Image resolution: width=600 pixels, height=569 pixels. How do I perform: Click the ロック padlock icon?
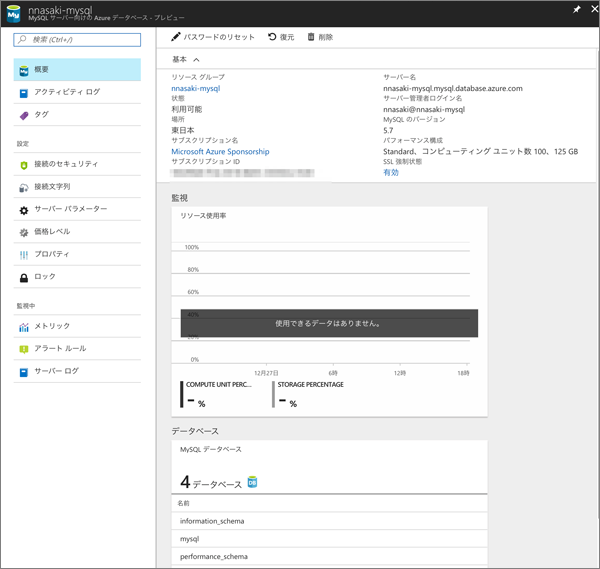(24, 278)
